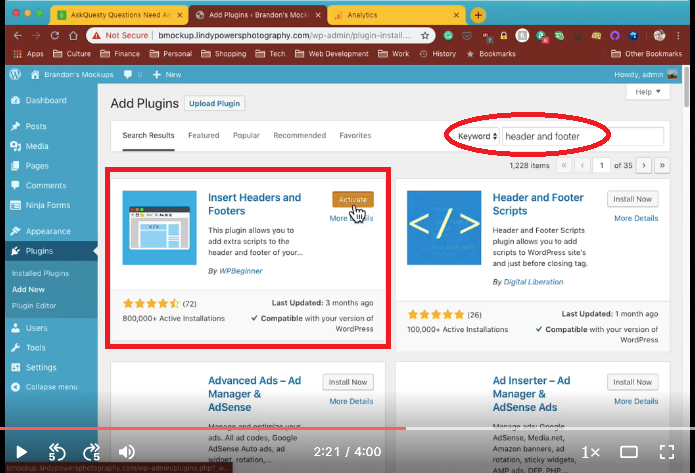Open Brandon's Mockups home icon link
The height and width of the screenshot is (473, 695).
click(x=35, y=74)
